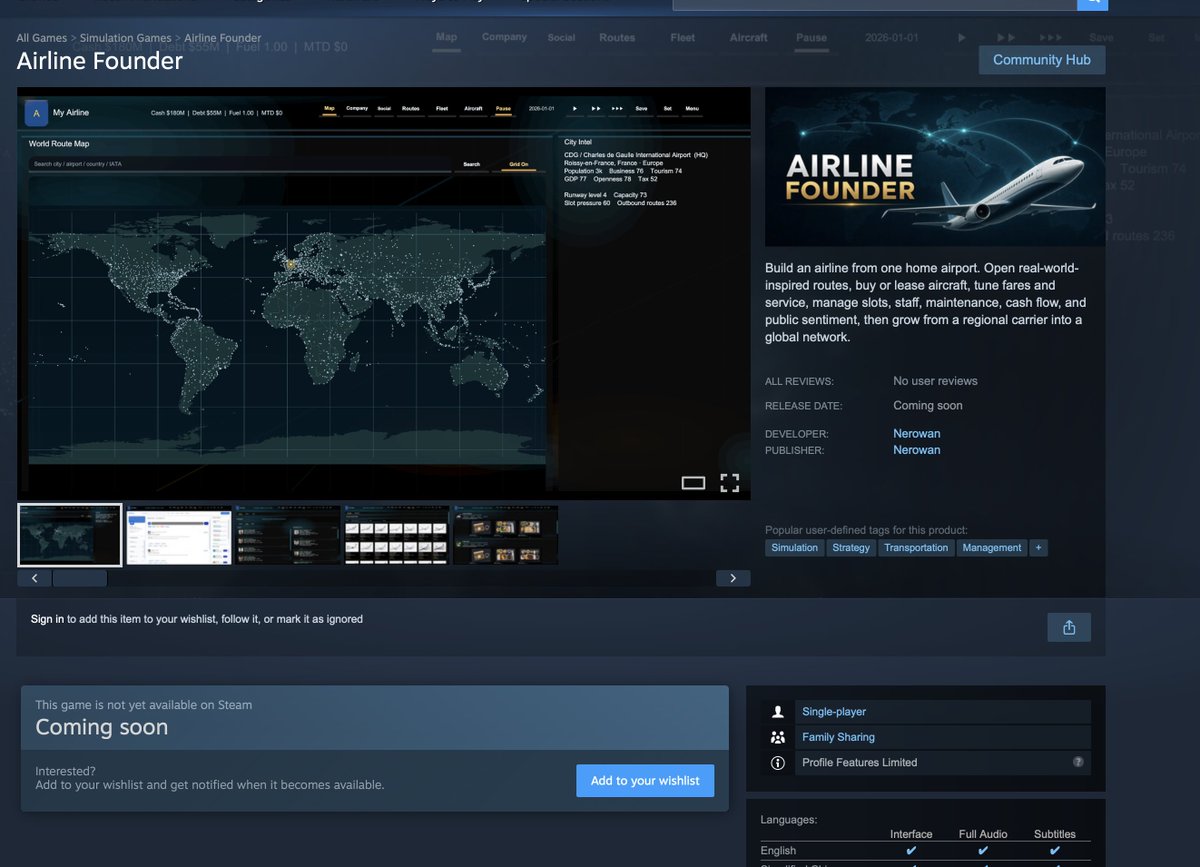Click the large Coming soon heading
The width and height of the screenshot is (1200, 867).
click(102, 727)
